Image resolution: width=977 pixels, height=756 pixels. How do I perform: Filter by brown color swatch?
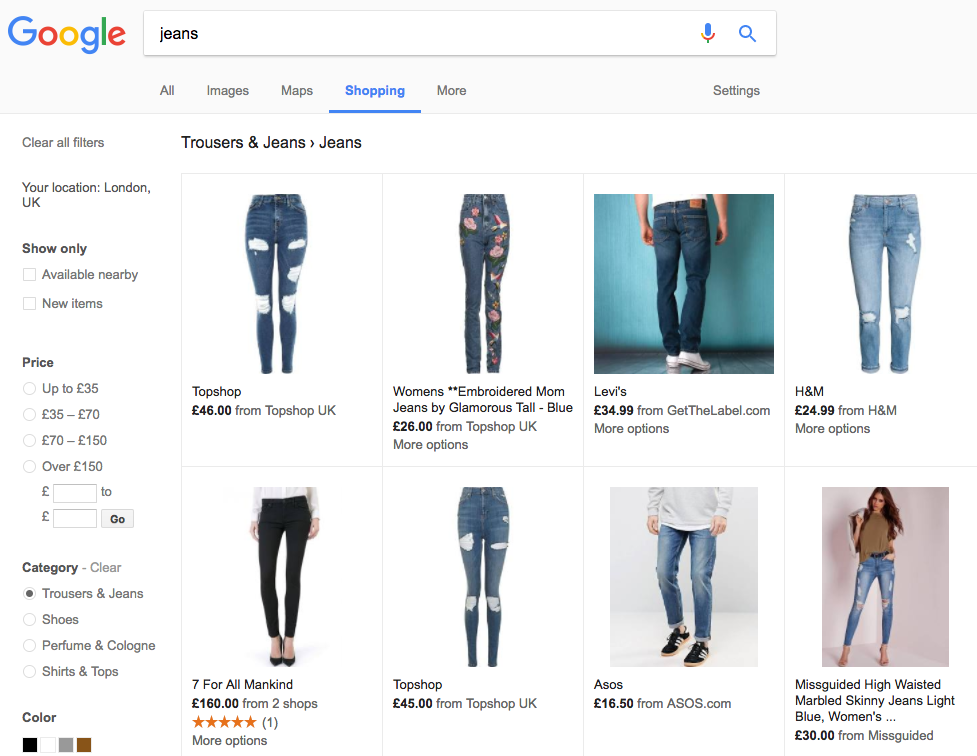click(x=84, y=745)
